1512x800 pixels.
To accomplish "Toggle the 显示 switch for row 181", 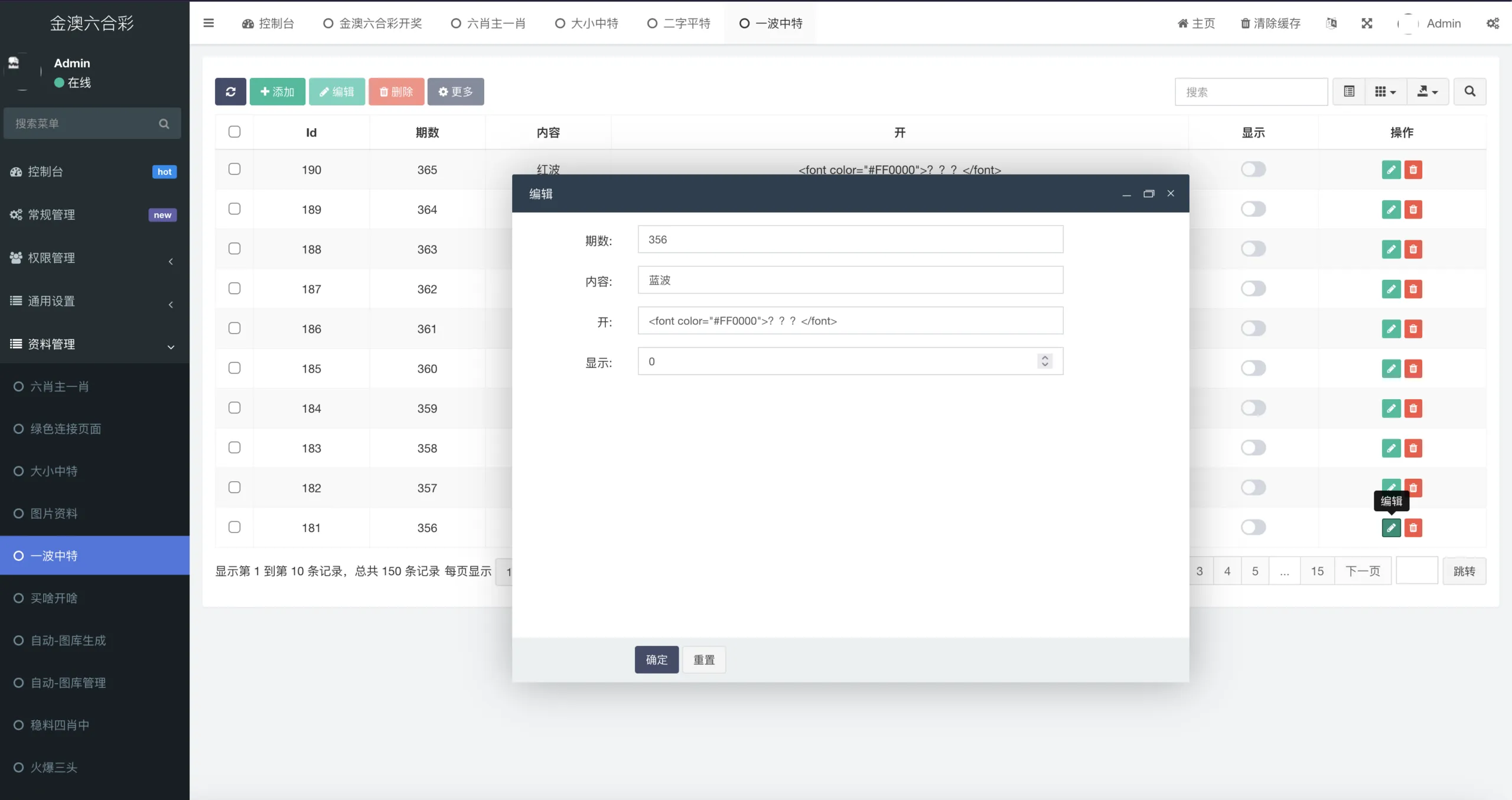I will pos(1253,527).
